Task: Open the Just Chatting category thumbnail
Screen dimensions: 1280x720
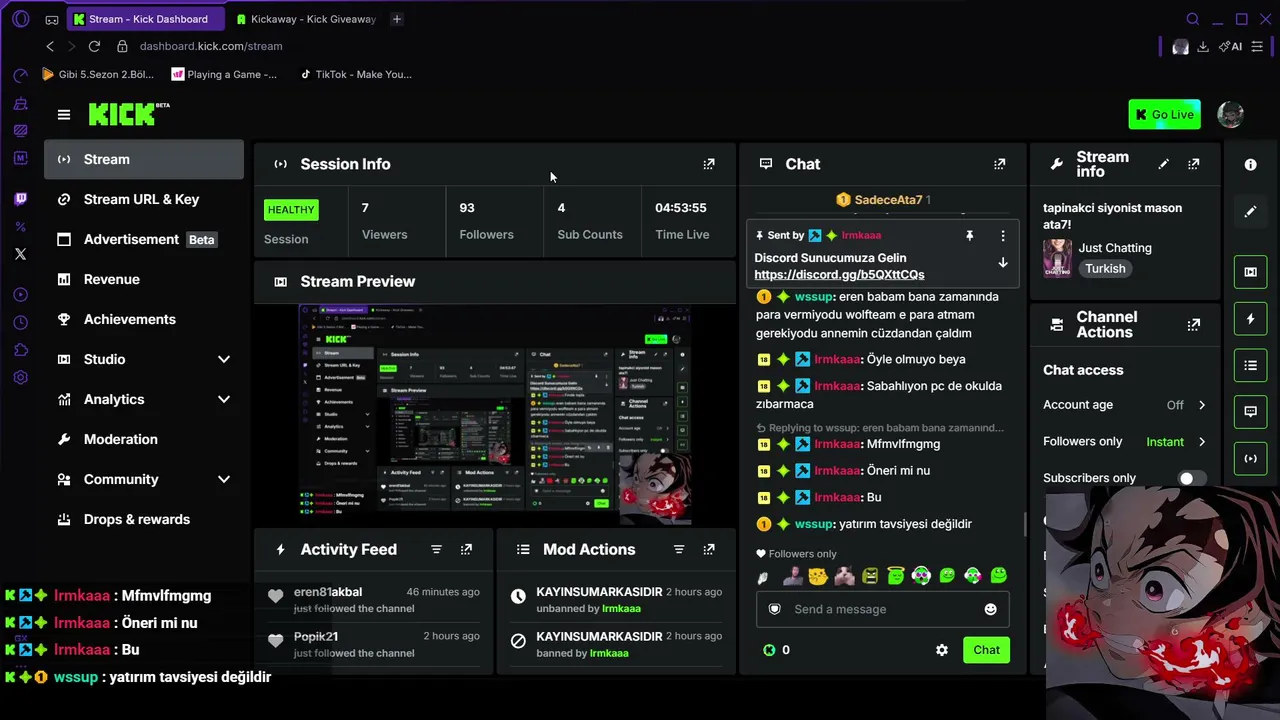Action: tap(1057, 258)
